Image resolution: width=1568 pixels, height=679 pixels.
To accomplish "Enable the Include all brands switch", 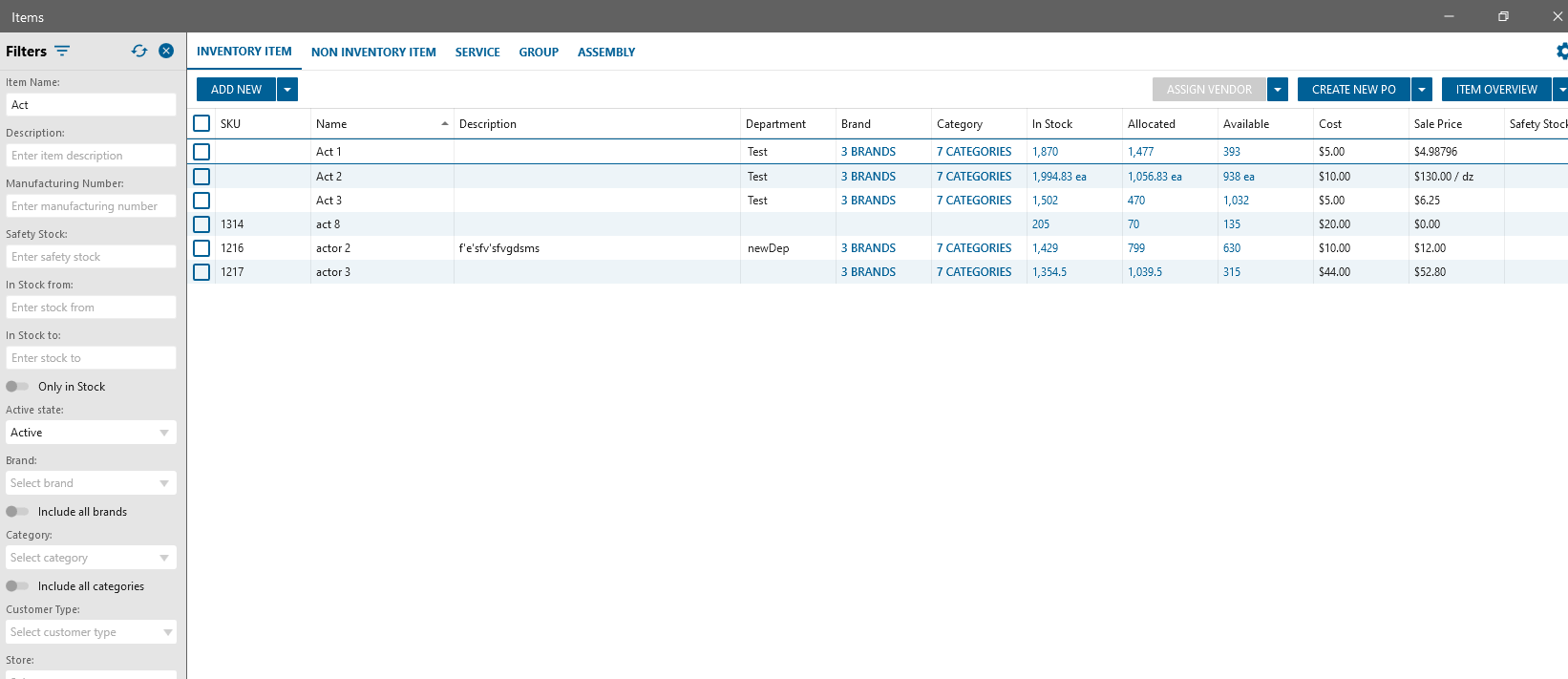I will (x=17, y=512).
